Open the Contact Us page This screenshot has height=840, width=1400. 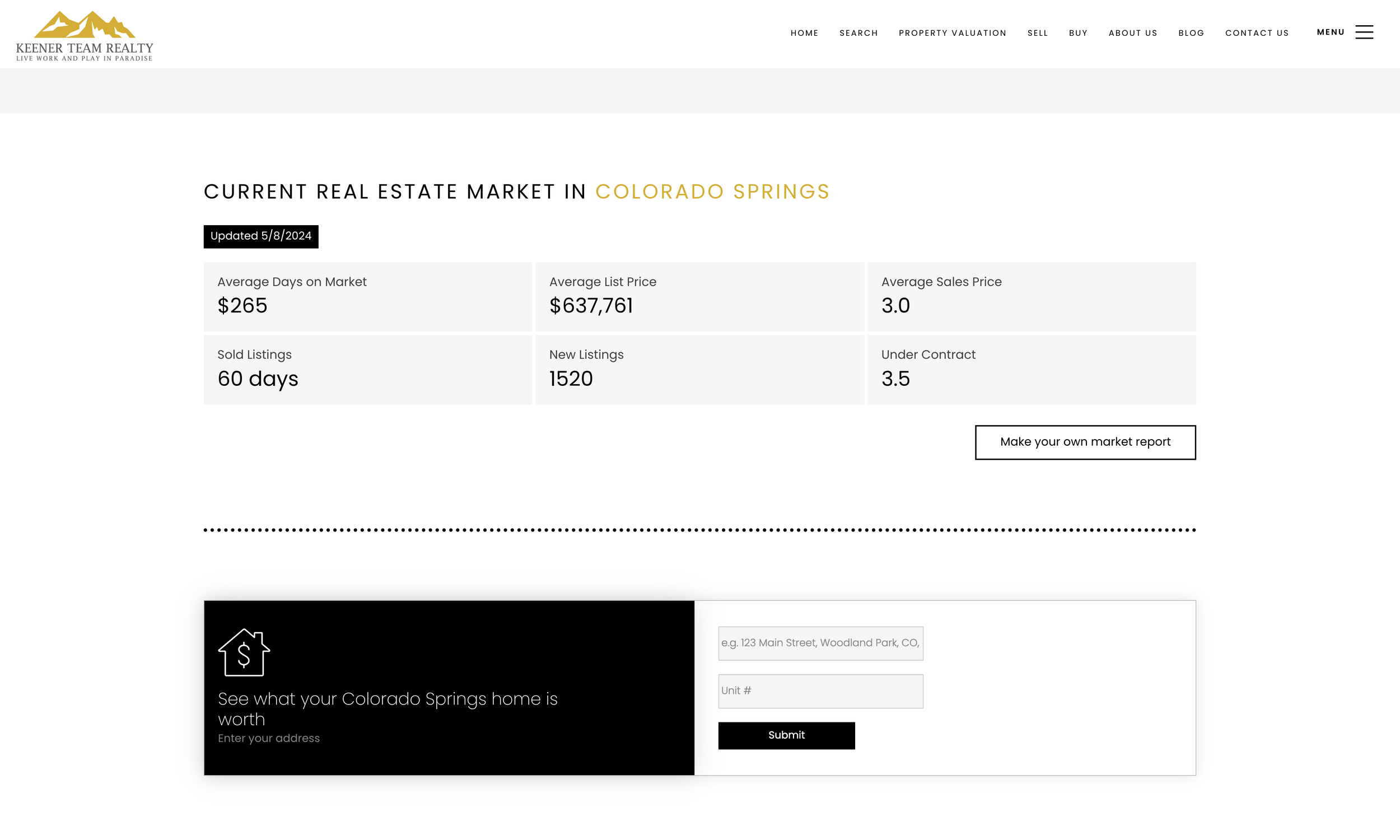[1257, 34]
